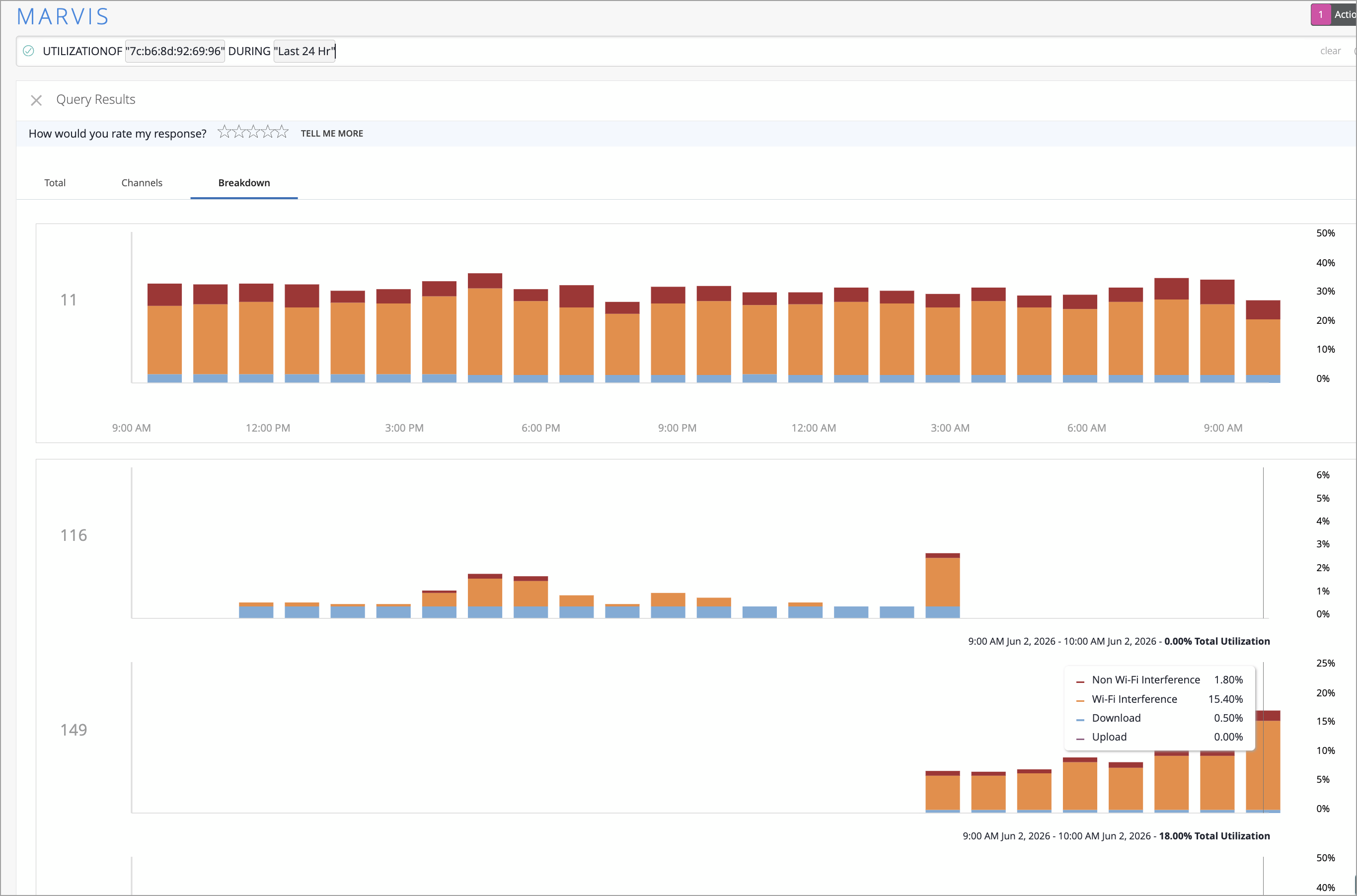Click the "18.00% Total Utilization" summary text

pos(1214,836)
